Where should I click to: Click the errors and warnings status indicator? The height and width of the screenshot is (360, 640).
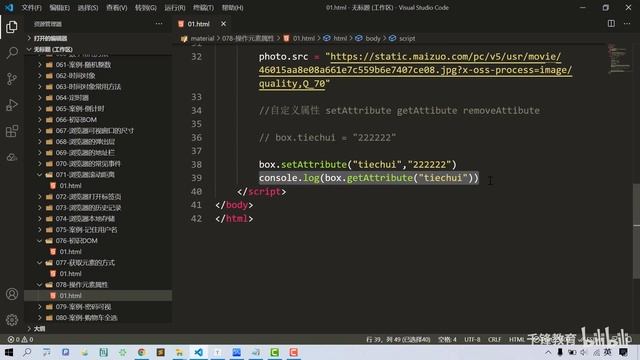coord(20,339)
